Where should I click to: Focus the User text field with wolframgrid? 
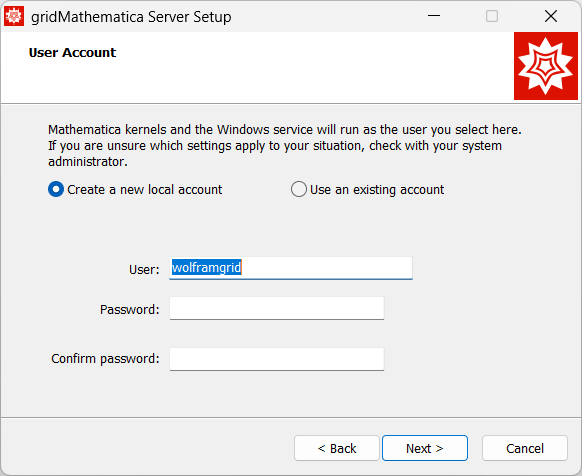tap(291, 268)
